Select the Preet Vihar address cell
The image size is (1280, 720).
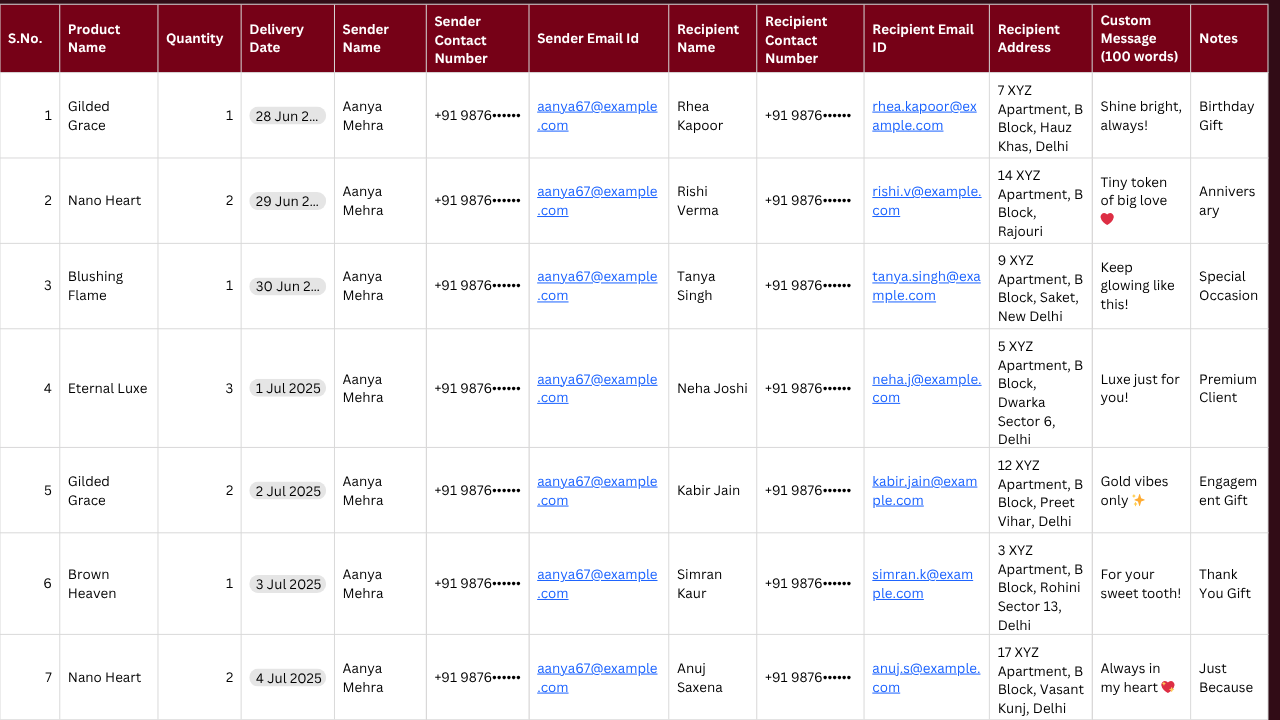pyautogui.click(x=1040, y=490)
